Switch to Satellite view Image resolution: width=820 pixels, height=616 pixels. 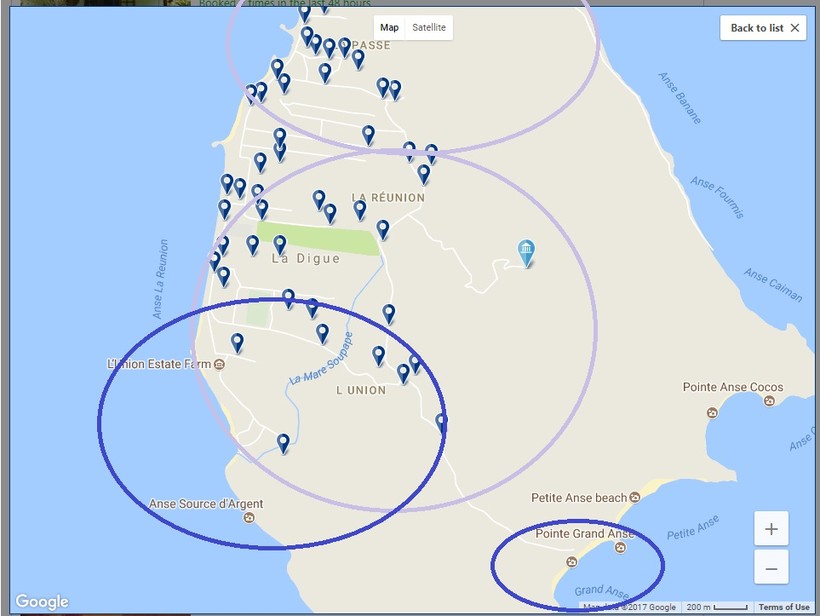pos(429,28)
